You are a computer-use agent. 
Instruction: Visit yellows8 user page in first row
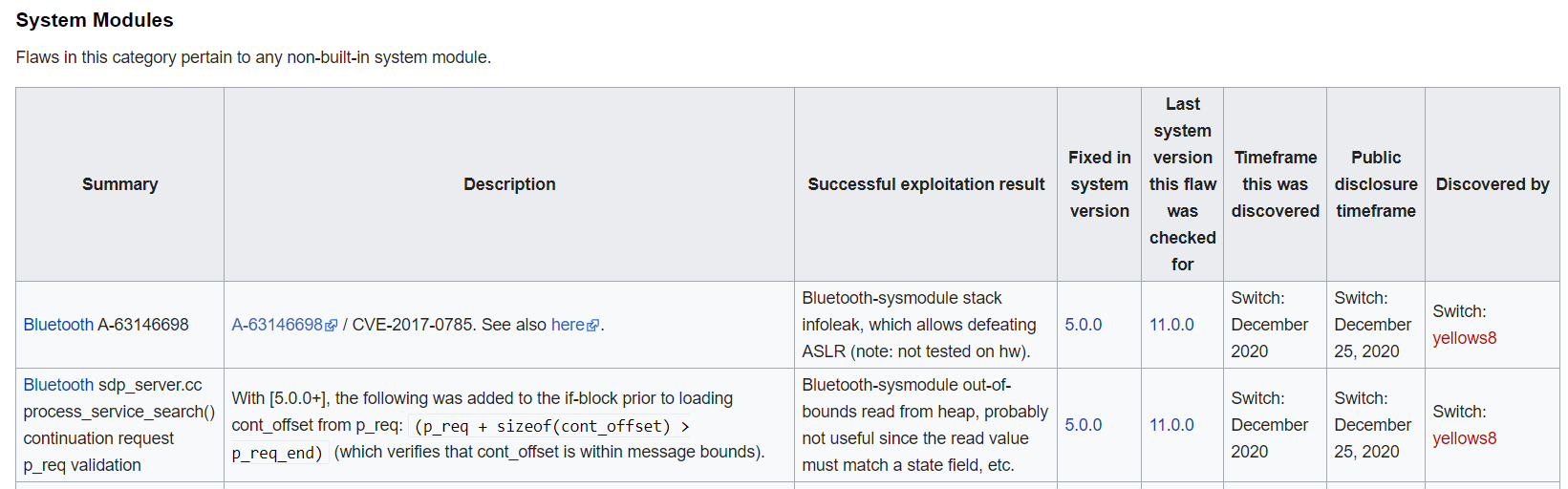point(1465,338)
